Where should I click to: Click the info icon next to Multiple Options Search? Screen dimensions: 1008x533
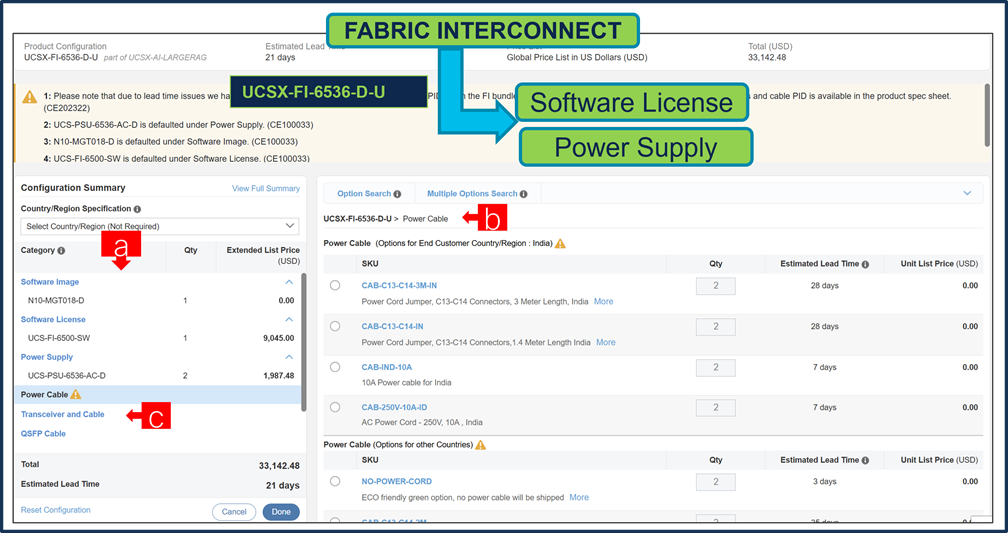pyautogui.click(x=524, y=194)
